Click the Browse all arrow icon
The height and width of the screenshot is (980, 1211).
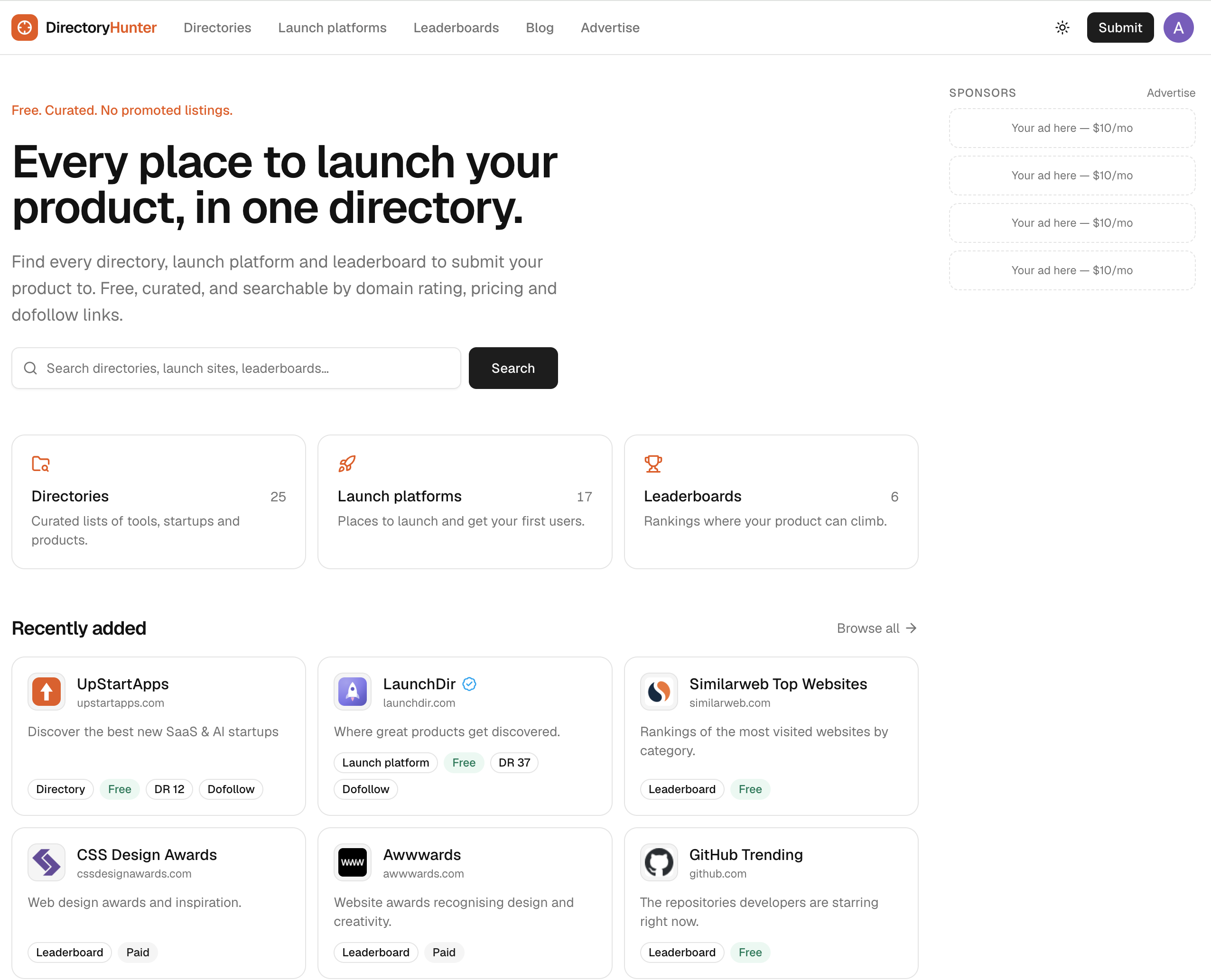tap(911, 629)
